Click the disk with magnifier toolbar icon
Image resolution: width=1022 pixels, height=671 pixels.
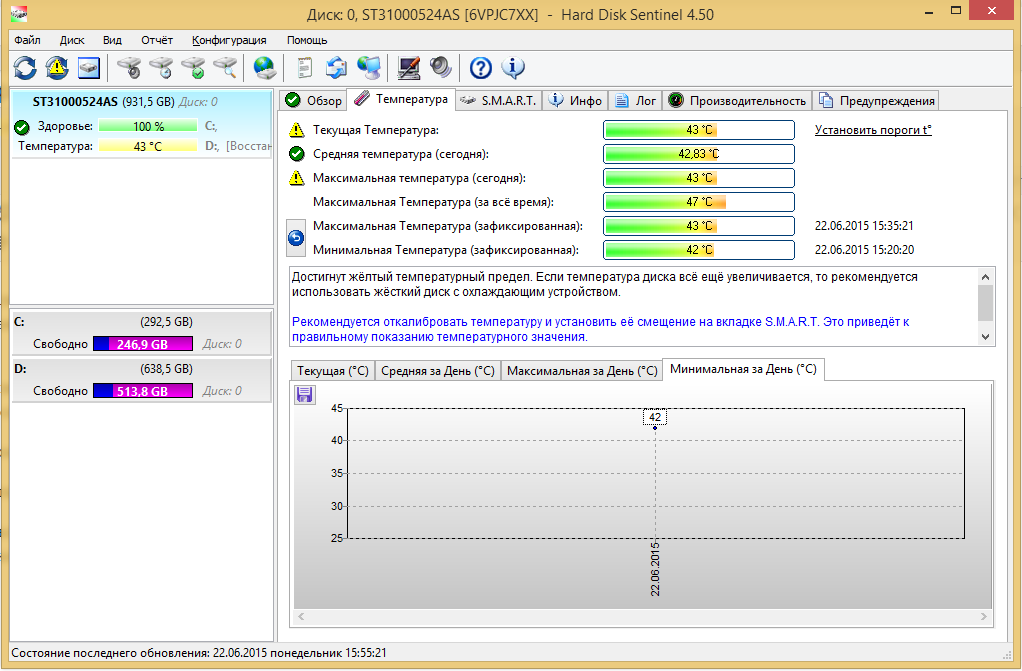(x=225, y=68)
